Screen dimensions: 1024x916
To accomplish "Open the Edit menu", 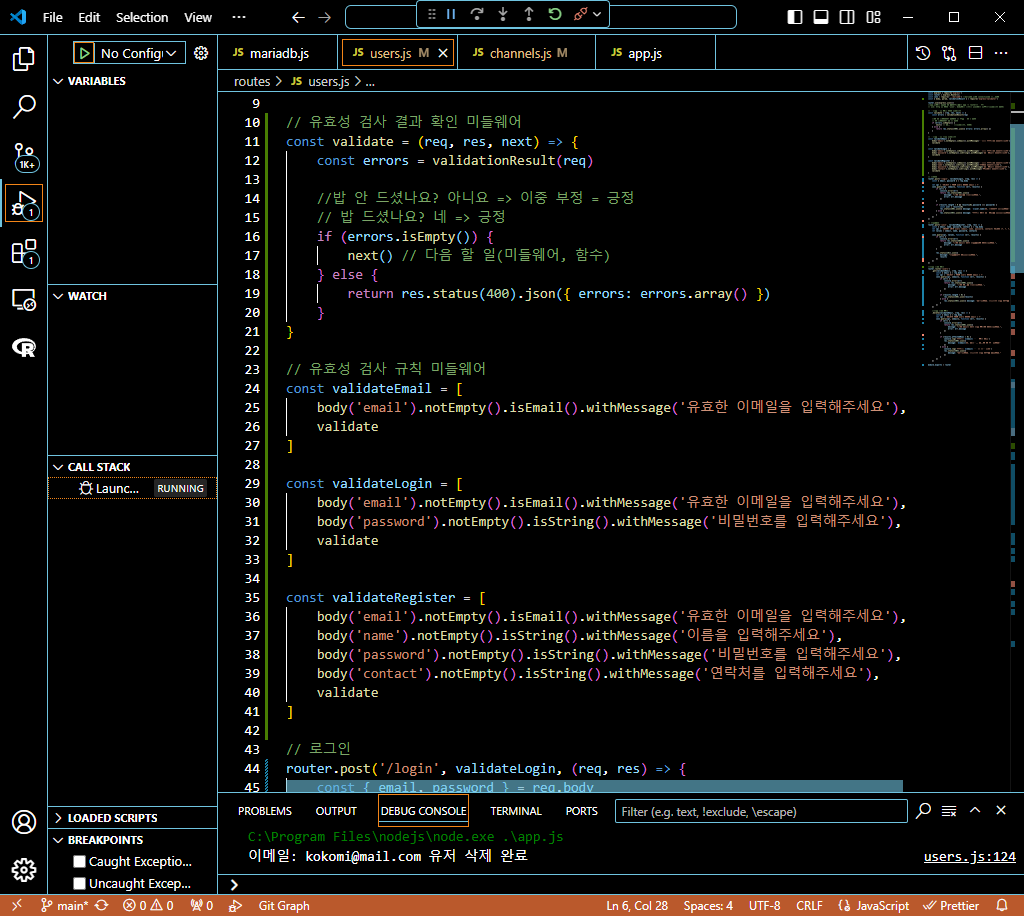I will (x=89, y=17).
